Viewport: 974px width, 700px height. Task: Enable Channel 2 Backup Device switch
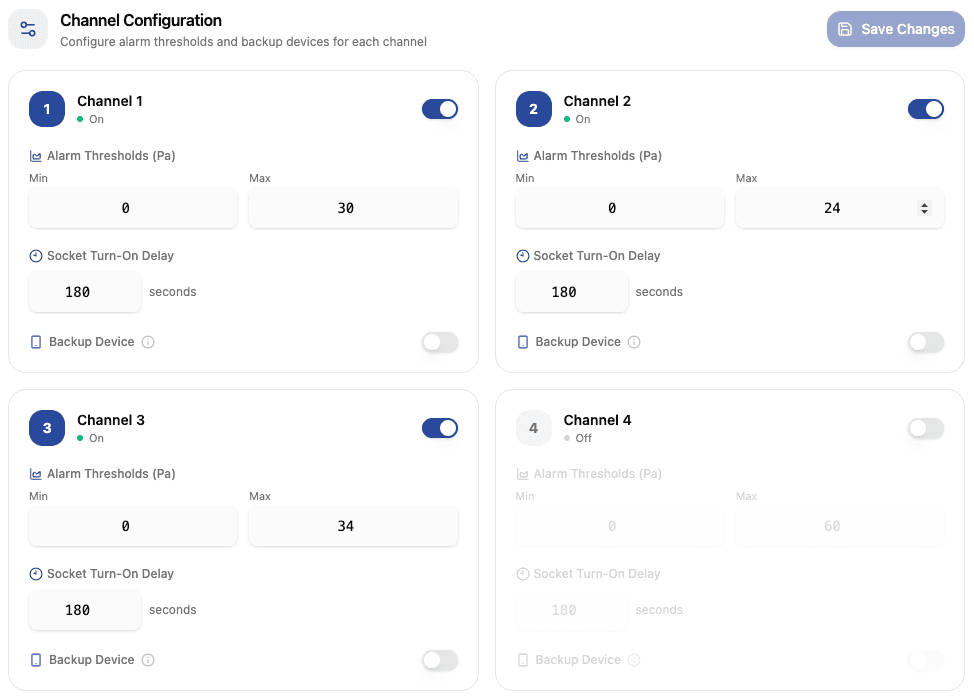pos(926,342)
